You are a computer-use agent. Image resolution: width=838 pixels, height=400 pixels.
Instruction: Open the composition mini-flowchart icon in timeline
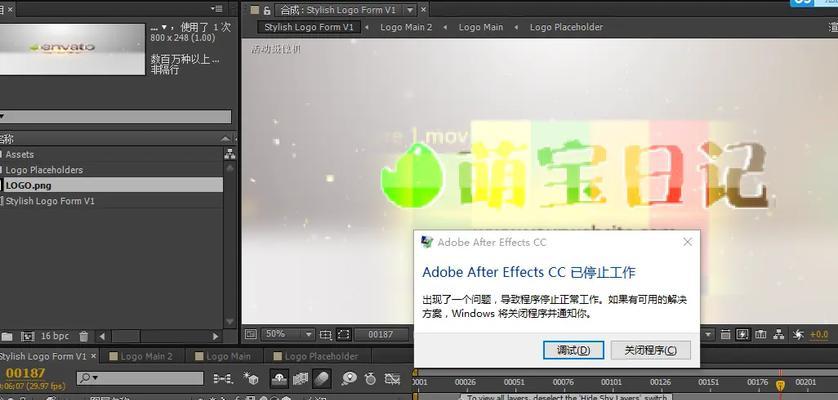click(x=222, y=379)
